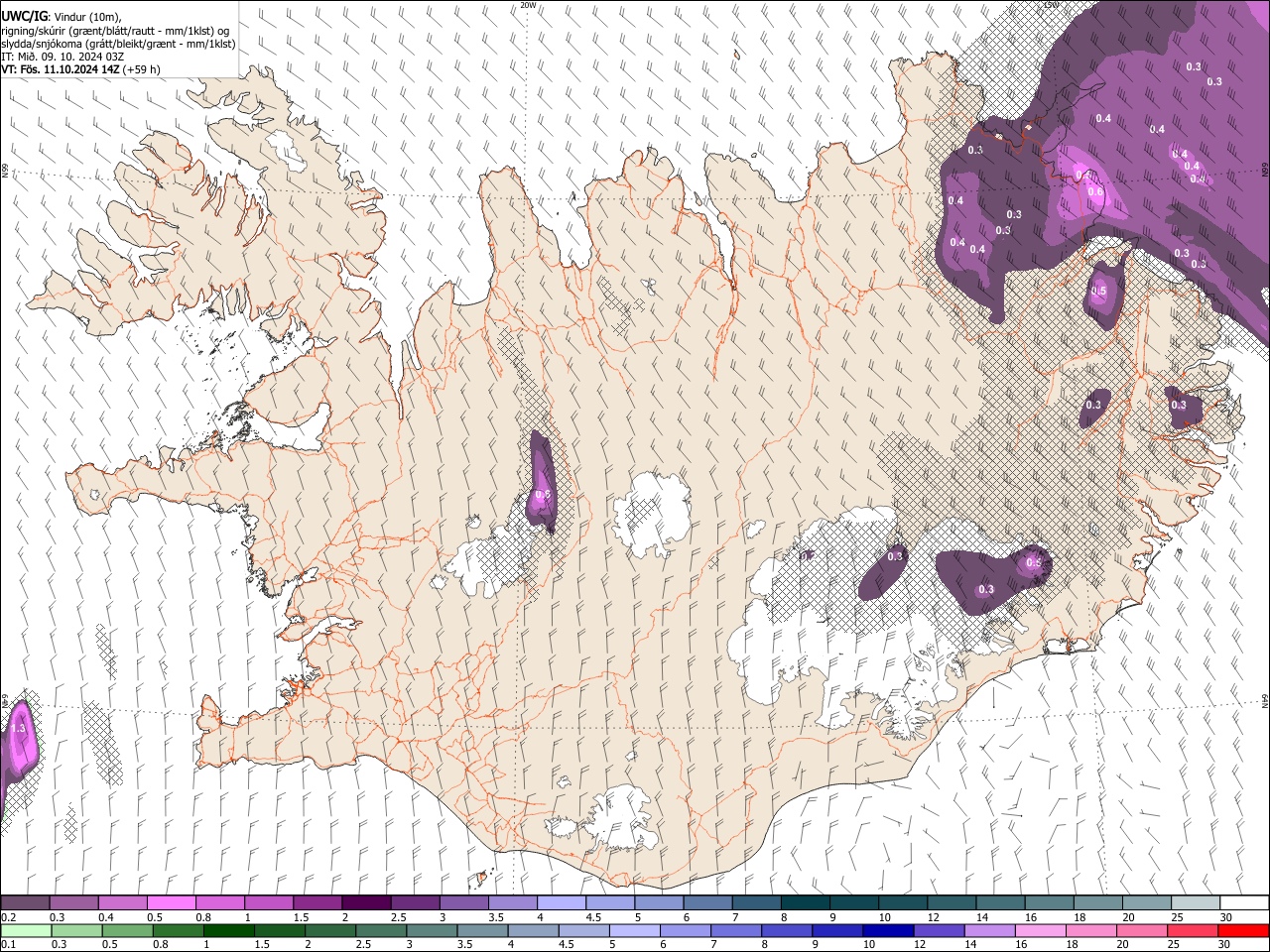Screen dimensions: 1270x952
Task: Click the 25–30 red-pink swatch, lower legend
Action: [x=1193, y=930]
